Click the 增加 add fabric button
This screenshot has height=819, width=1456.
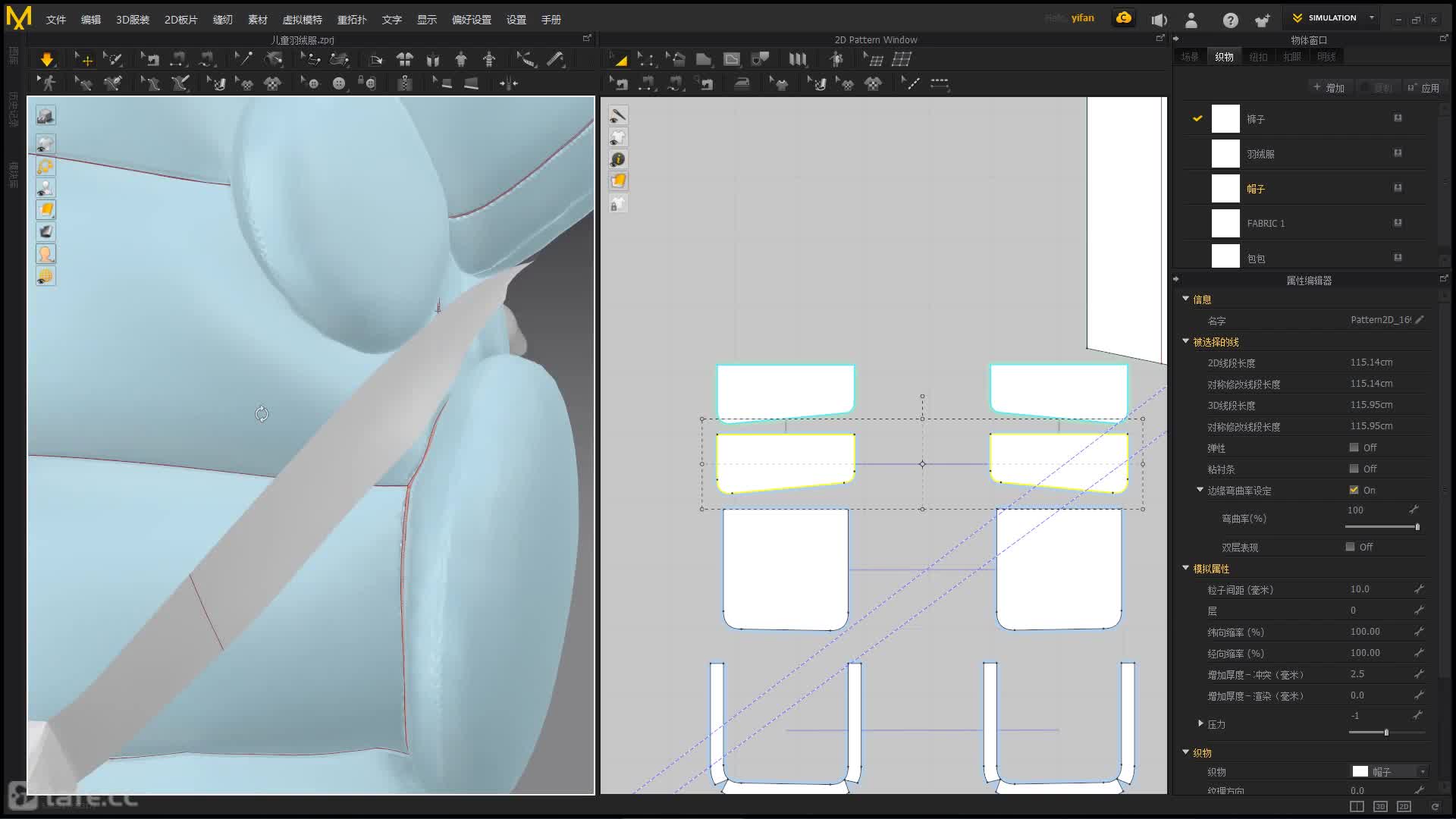click(x=1329, y=88)
